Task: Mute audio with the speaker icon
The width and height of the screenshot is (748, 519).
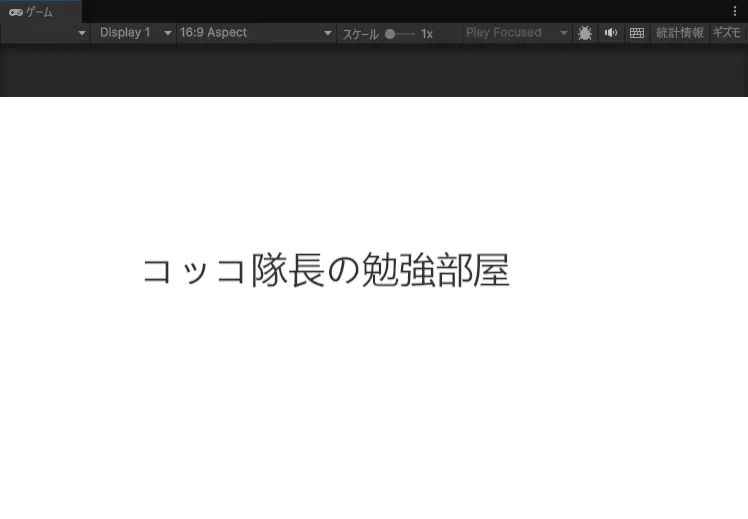Action: coord(611,33)
